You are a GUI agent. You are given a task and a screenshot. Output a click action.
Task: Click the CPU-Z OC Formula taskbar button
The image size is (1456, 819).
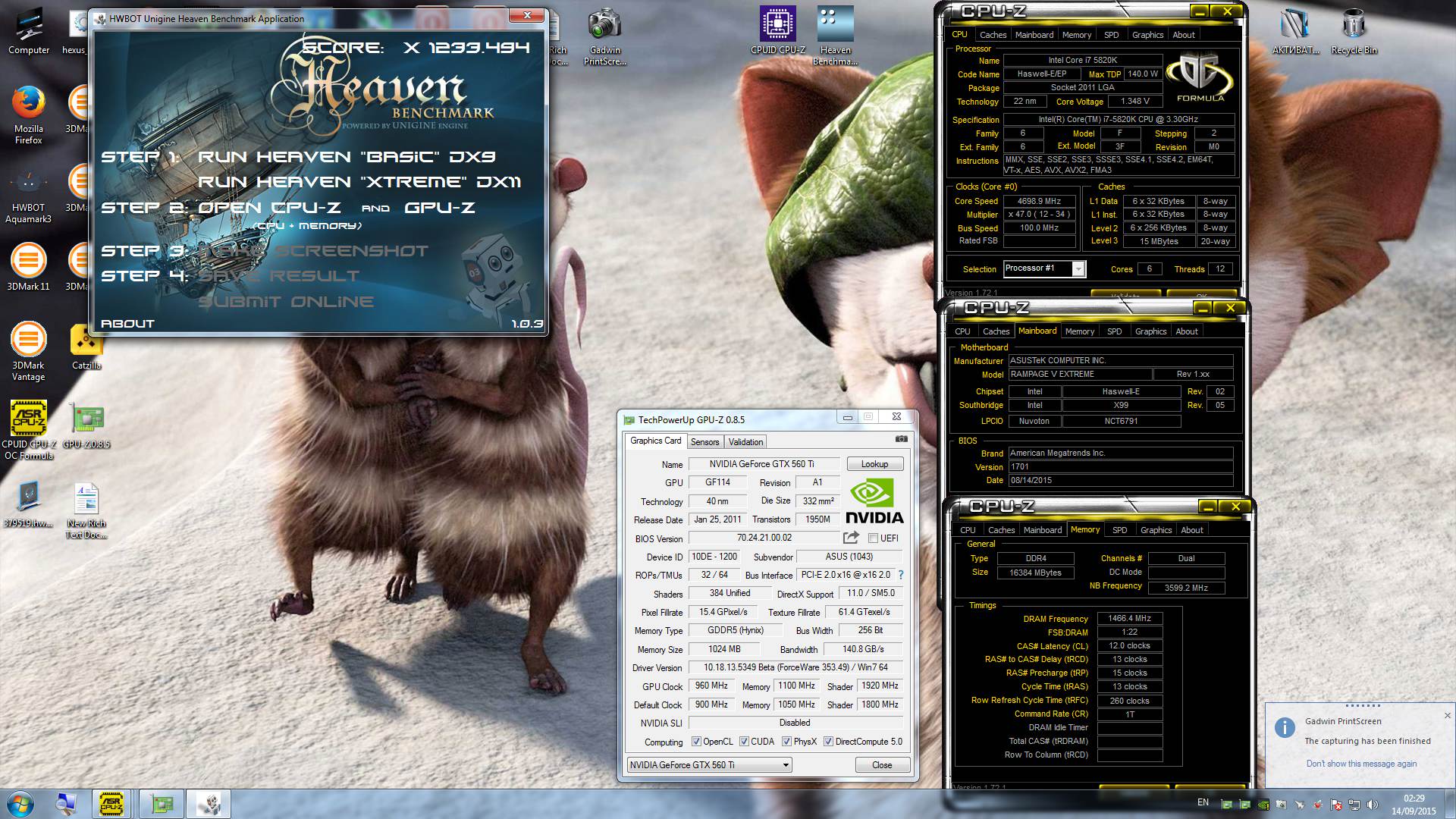click(111, 804)
